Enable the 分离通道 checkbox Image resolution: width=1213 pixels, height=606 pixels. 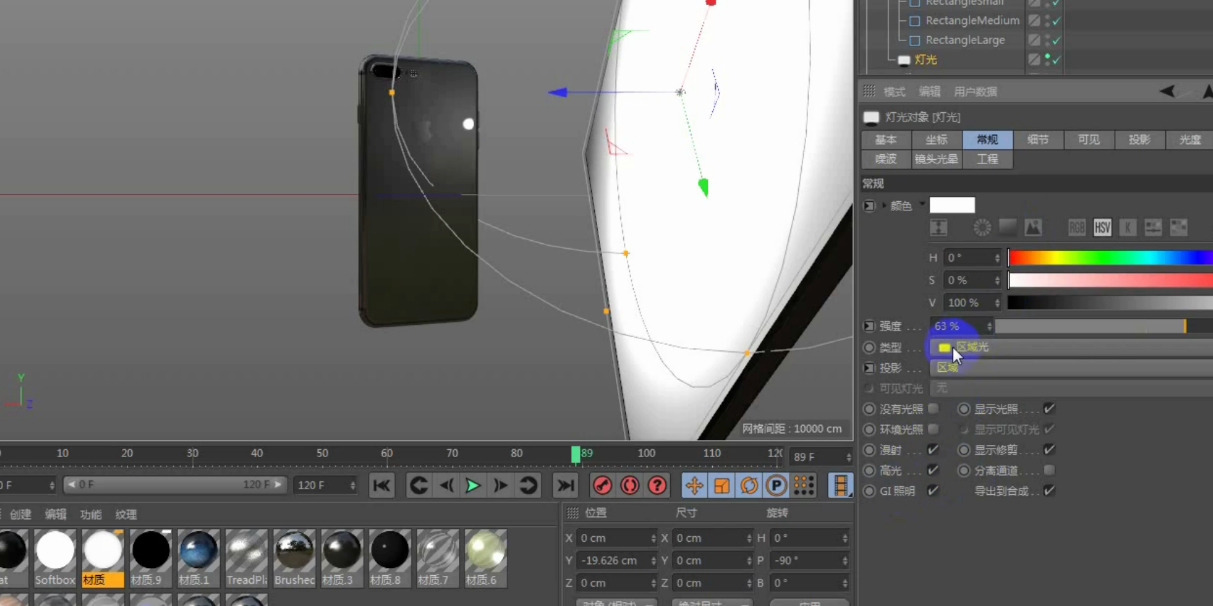point(1049,470)
